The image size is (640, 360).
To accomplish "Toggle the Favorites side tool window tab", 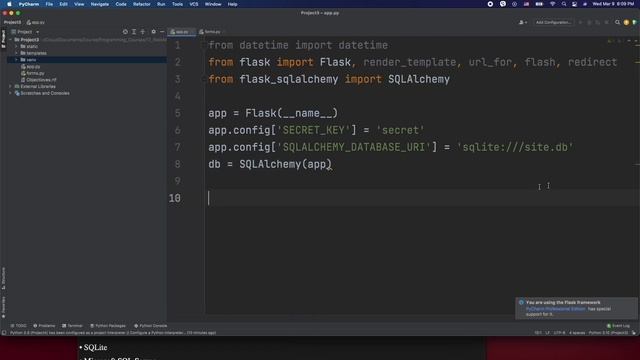I will coord(4,307).
